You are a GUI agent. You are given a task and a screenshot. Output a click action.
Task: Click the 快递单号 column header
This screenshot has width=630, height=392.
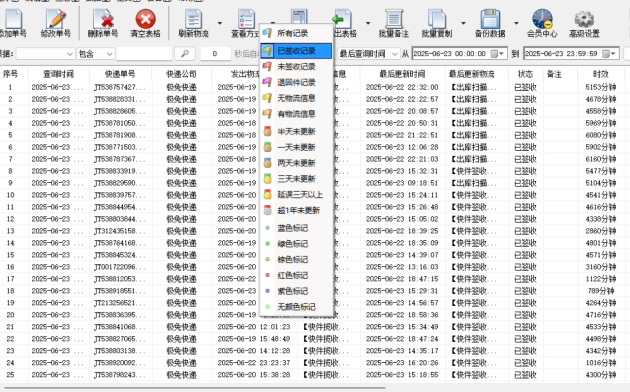pyautogui.click(x=120, y=74)
